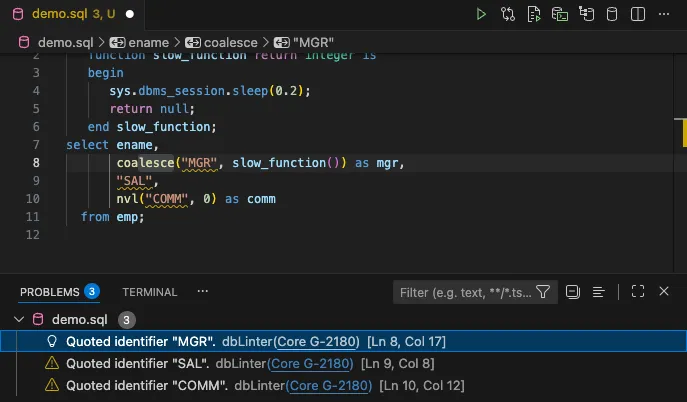The width and height of the screenshot is (687, 402).
Task: Toggle problems view as table or tree
Action: coord(598,292)
